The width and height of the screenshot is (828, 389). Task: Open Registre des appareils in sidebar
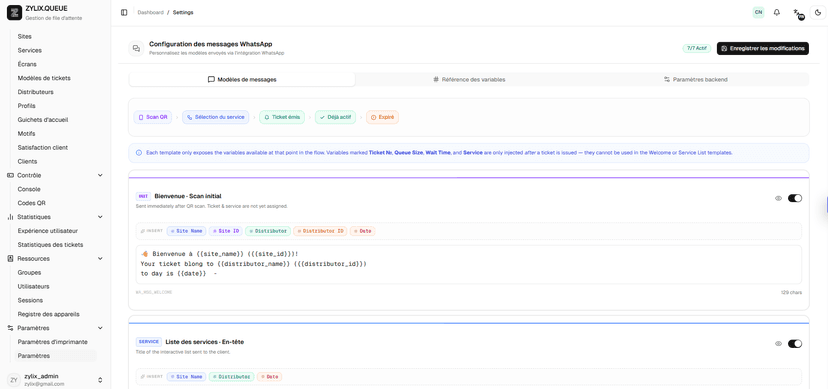pyautogui.click(x=49, y=314)
